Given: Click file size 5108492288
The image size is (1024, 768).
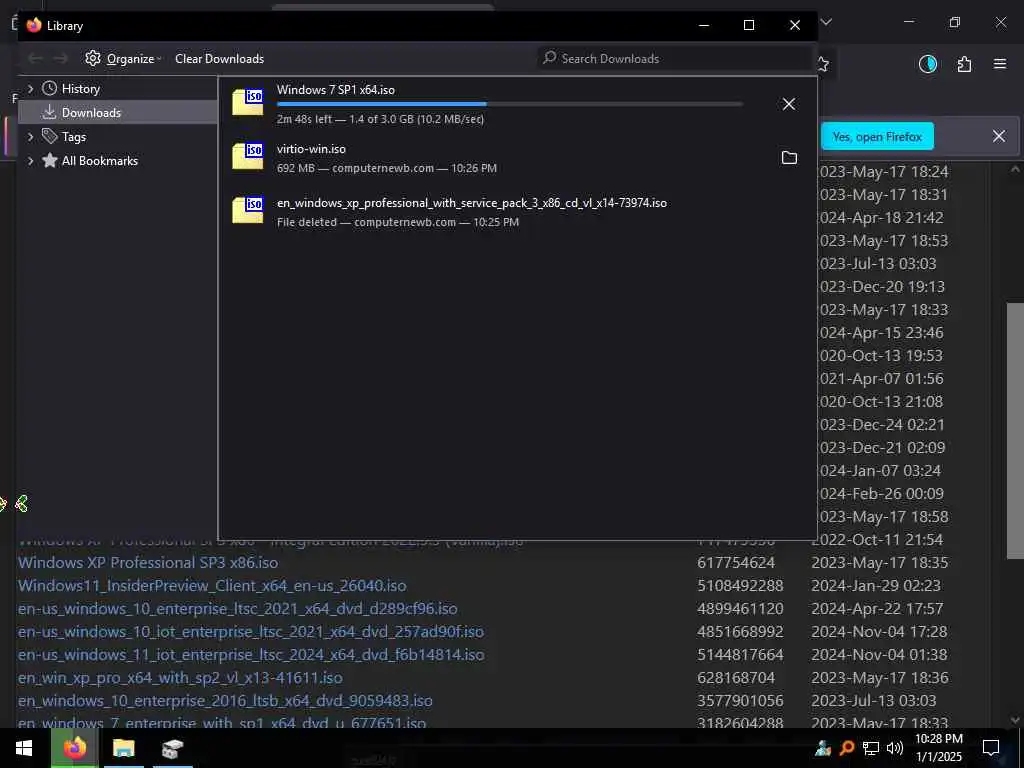Looking at the screenshot, I should [x=740, y=585].
